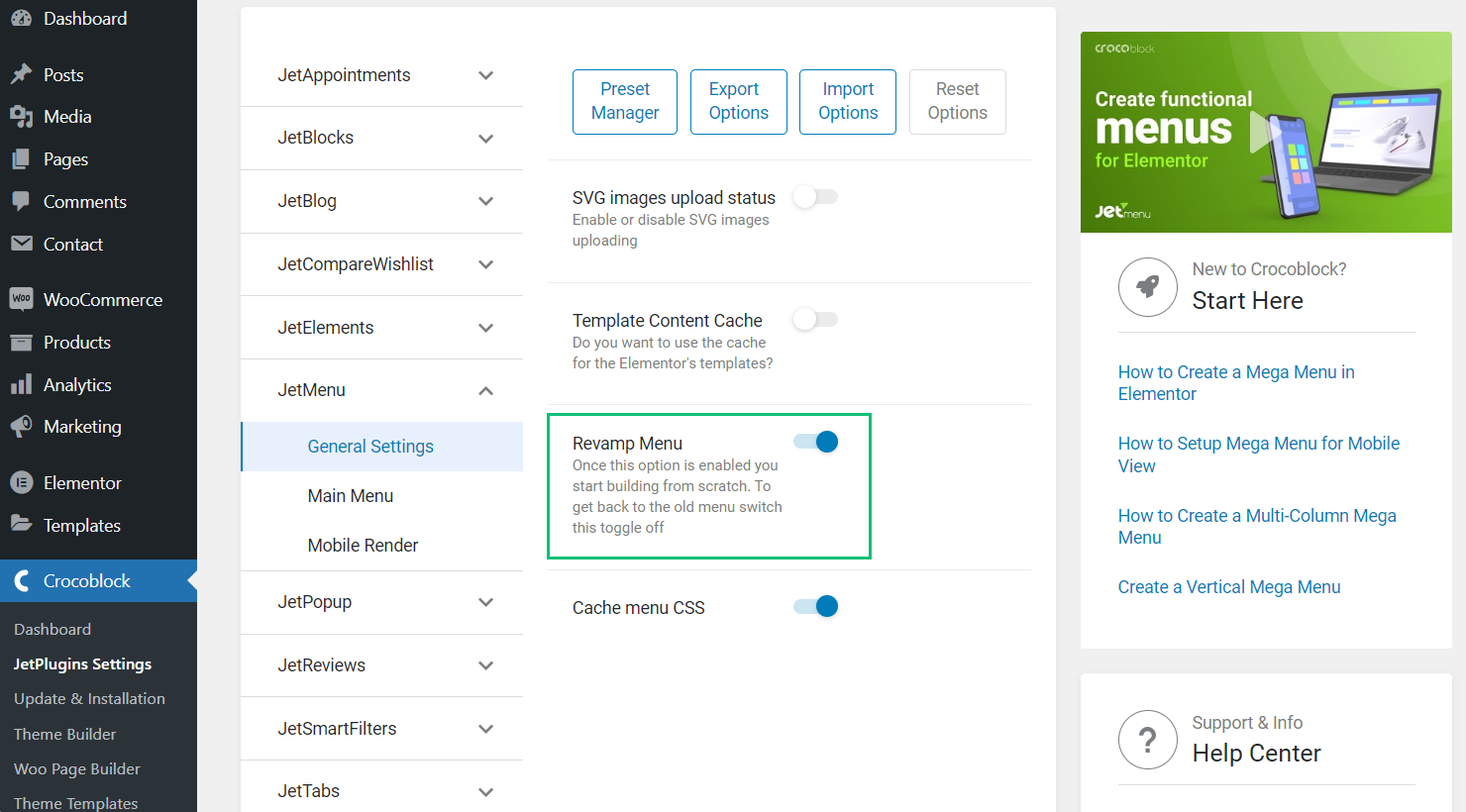Click the Elementor logo icon
The height and width of the screenshot is (812, 1466).
[x=21, y=483]
